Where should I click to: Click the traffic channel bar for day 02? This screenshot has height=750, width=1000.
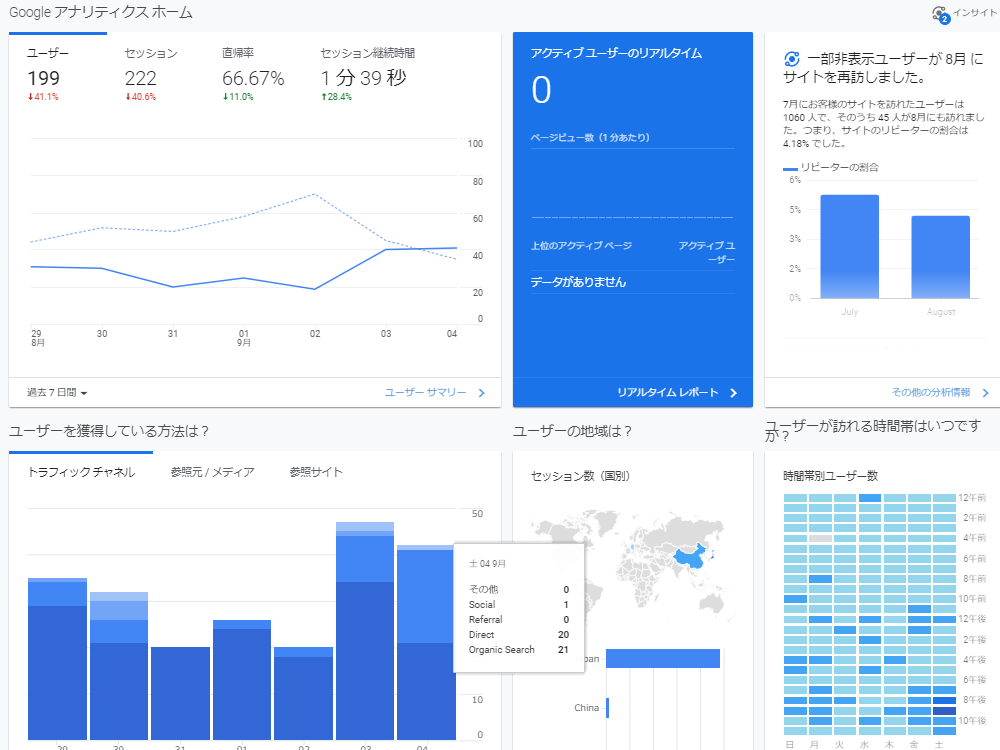pyautogui.click(x=304, y=693)
